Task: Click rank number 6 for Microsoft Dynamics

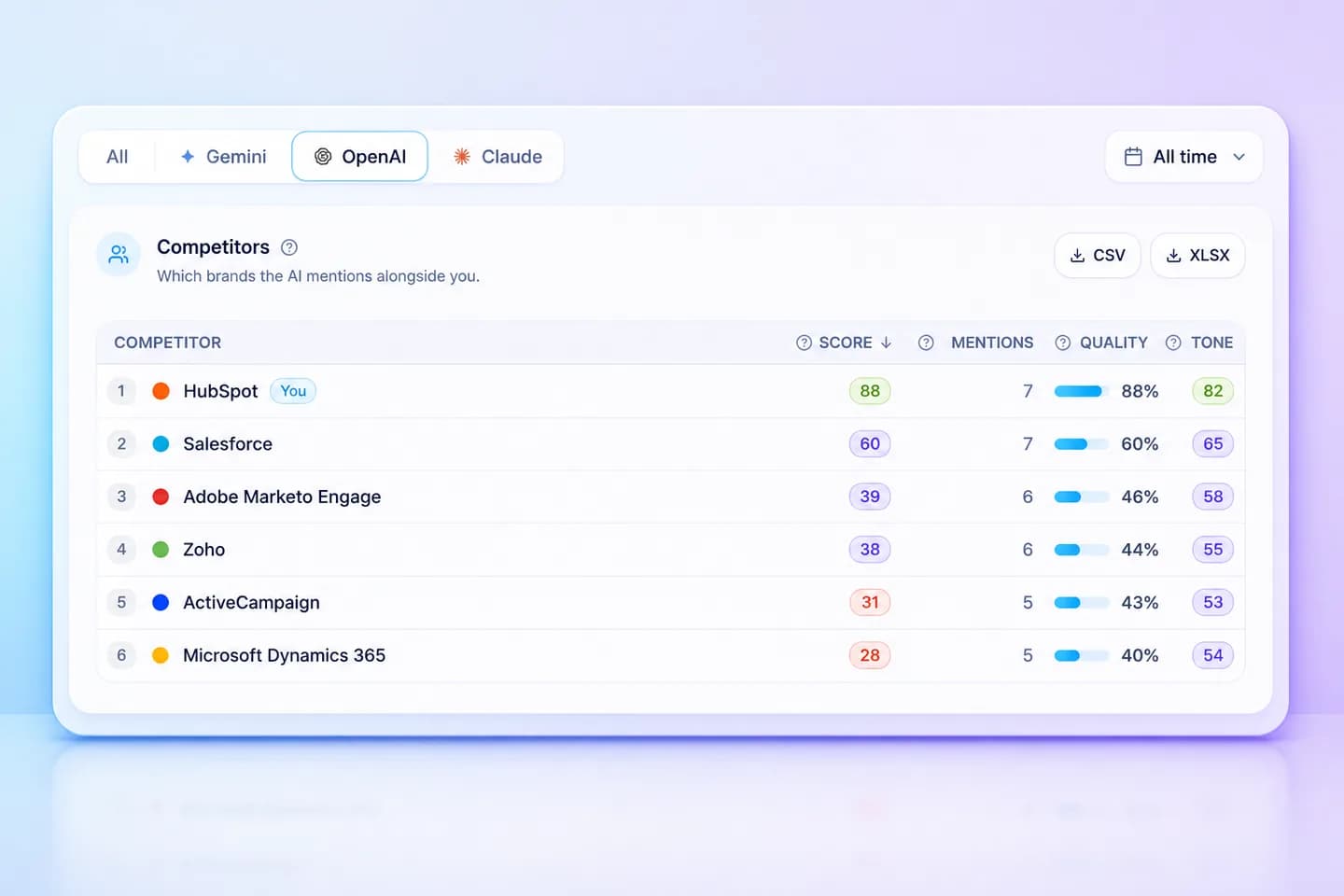Action: [121, 655]
